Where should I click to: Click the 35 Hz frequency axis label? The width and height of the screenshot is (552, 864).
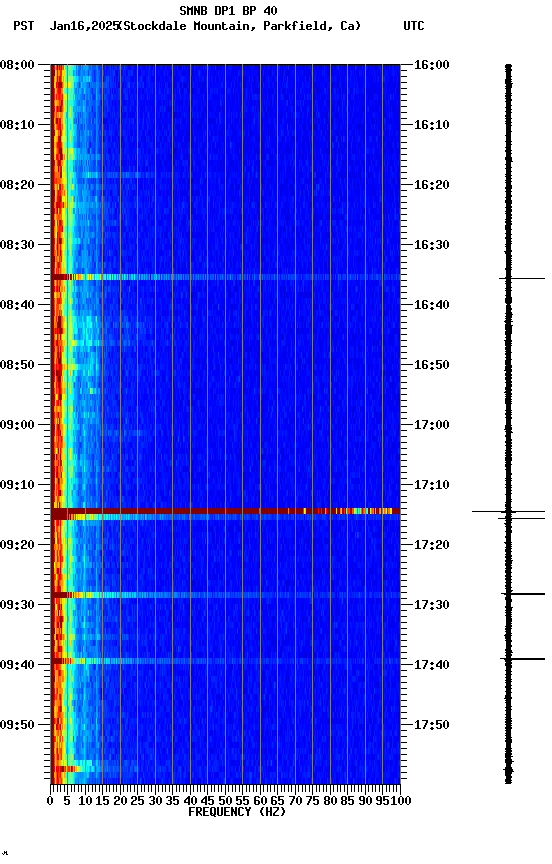click(172, 801)
